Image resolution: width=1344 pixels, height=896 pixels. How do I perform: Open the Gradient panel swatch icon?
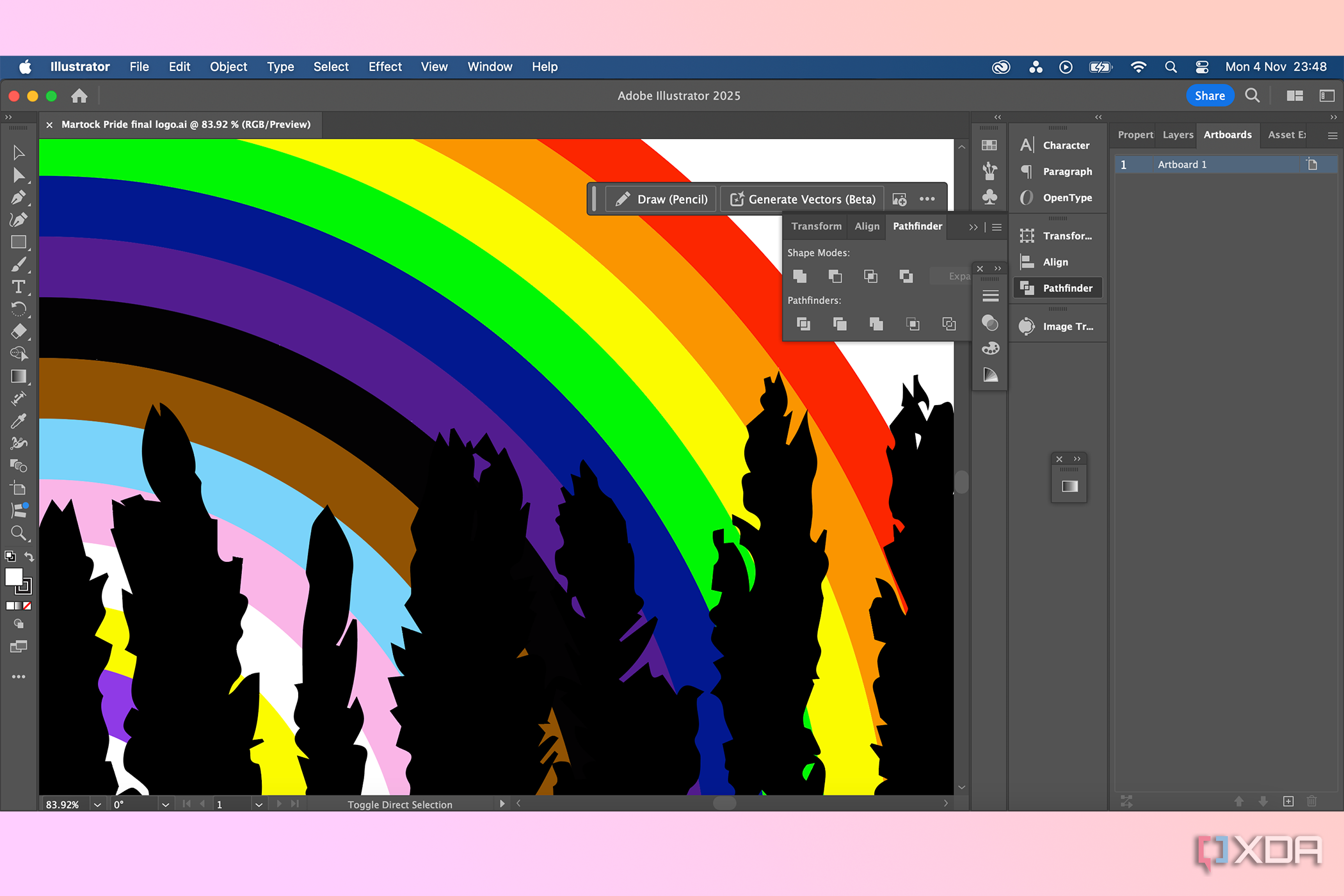click(1070, 486)
